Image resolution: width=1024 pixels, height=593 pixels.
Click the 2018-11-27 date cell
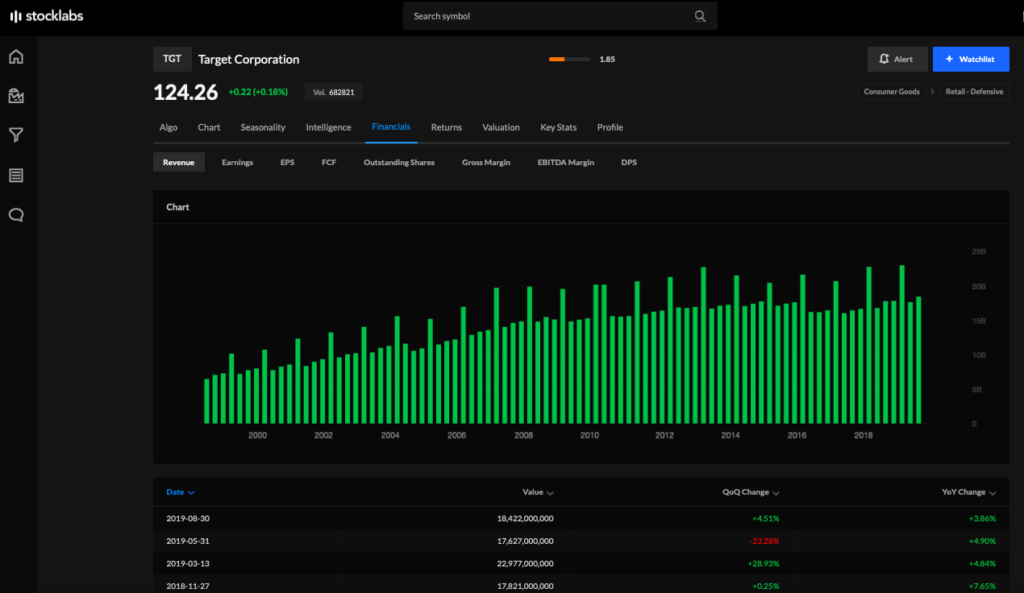[x=187, y=586]
